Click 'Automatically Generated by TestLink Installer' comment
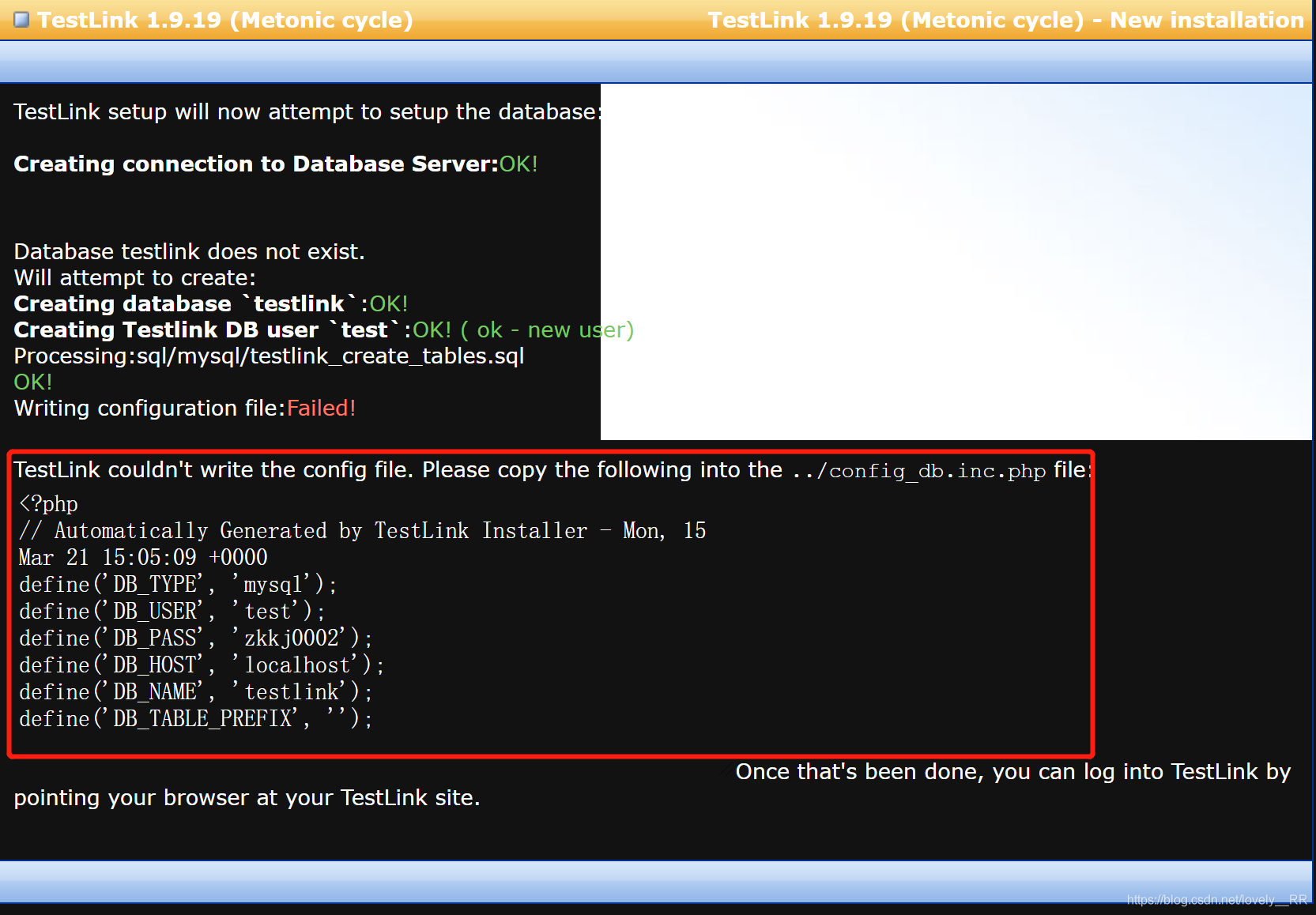Viewport: 1316px width, 915px height. tap(320, 530)
